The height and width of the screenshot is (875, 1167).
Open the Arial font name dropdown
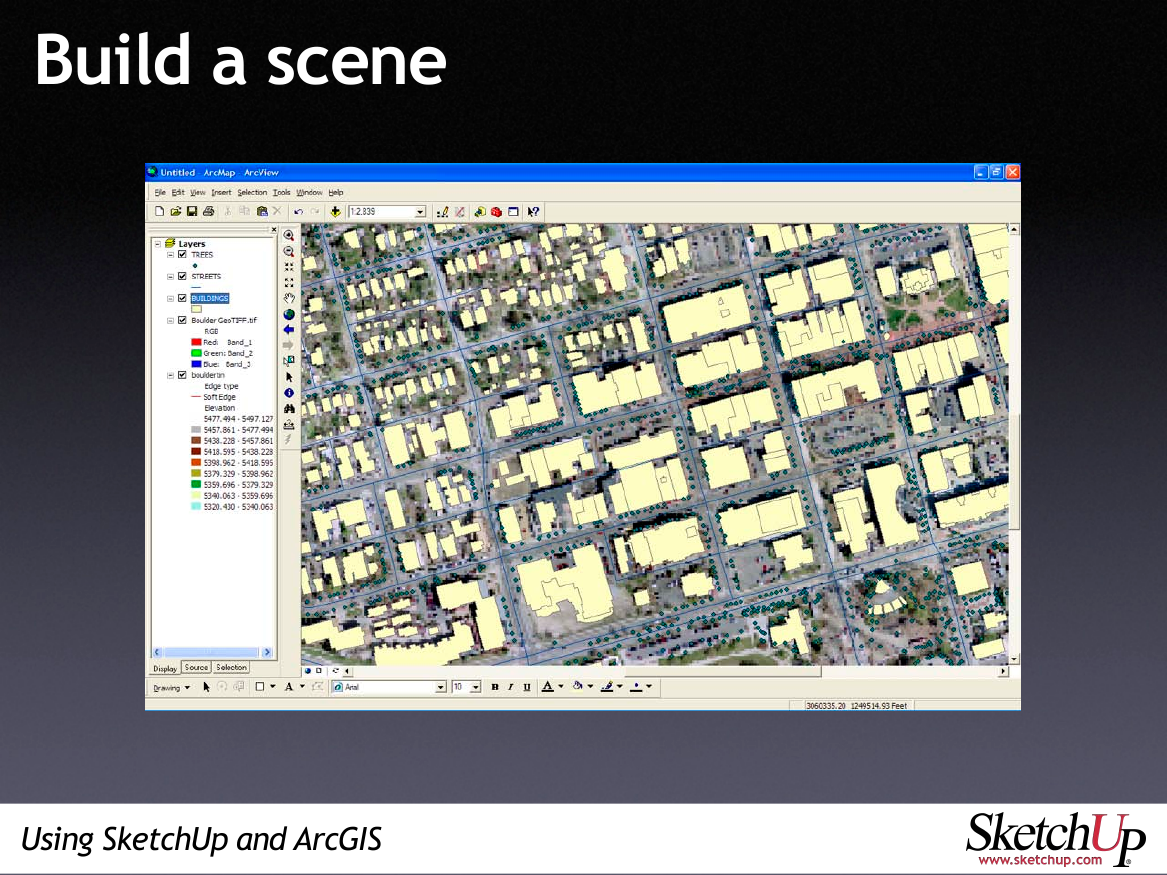click(x=441, y=687)
